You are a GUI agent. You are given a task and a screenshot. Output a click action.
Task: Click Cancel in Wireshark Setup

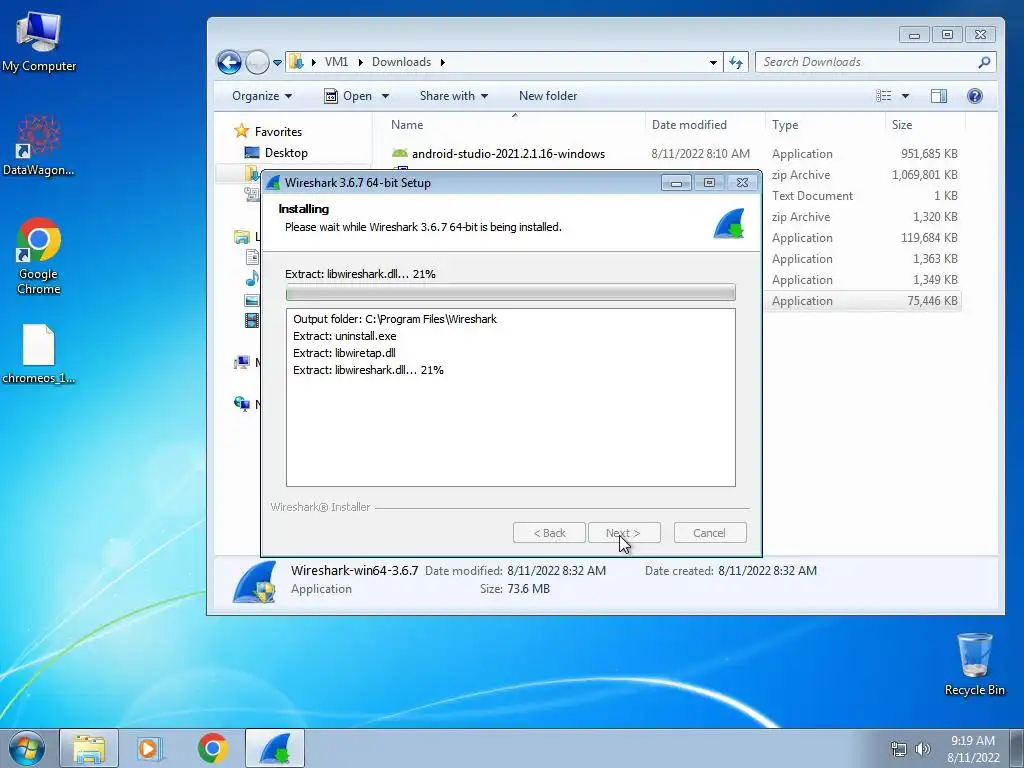point(709,533)
